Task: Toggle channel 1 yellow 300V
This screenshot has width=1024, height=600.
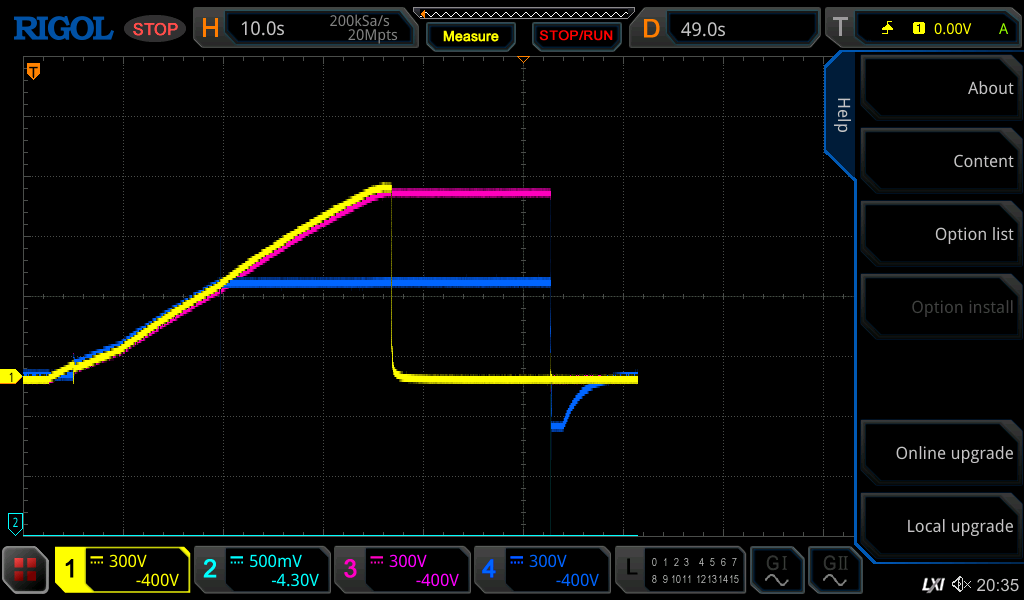Action: pyautogui.click(x=122, y=570)
